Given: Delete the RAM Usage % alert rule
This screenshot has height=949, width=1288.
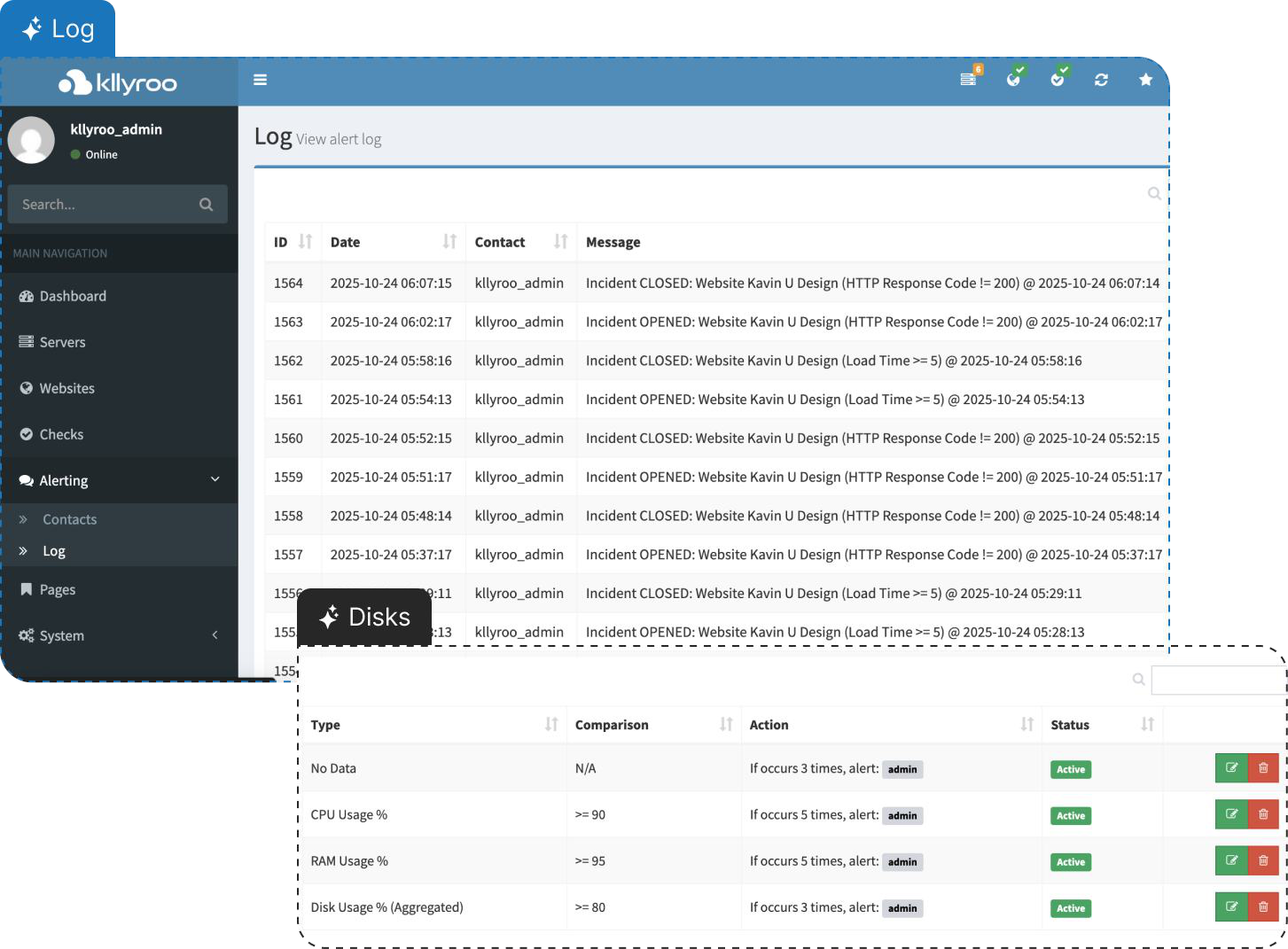Looking at the screenshot, I should point(1263,860).
